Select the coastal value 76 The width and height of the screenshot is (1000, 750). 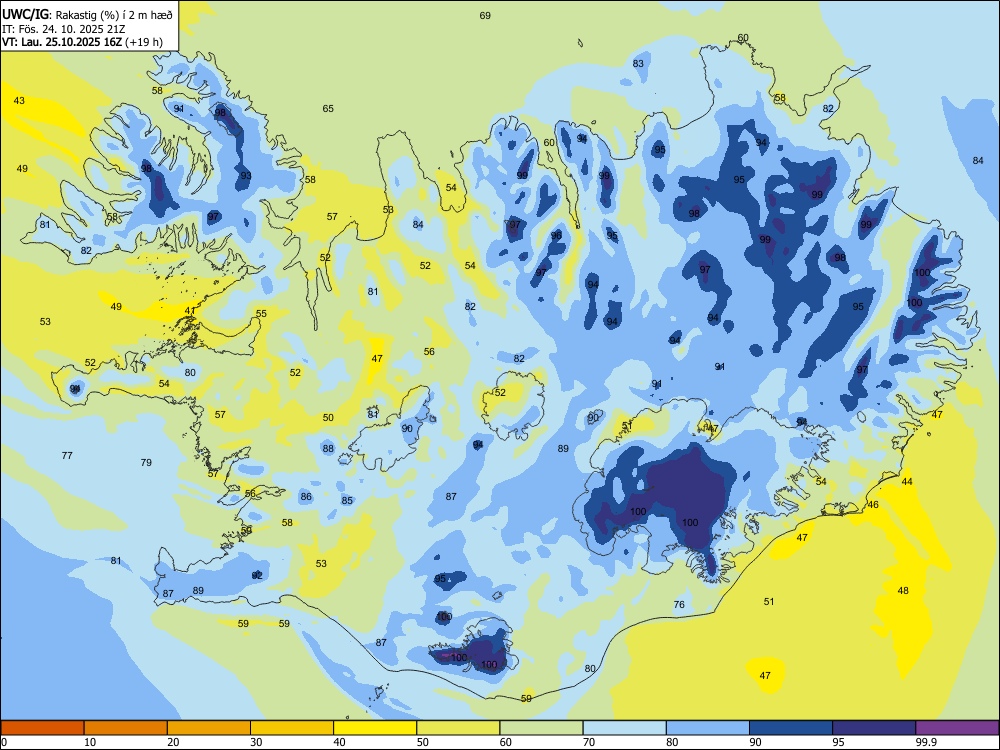[679, 605]
